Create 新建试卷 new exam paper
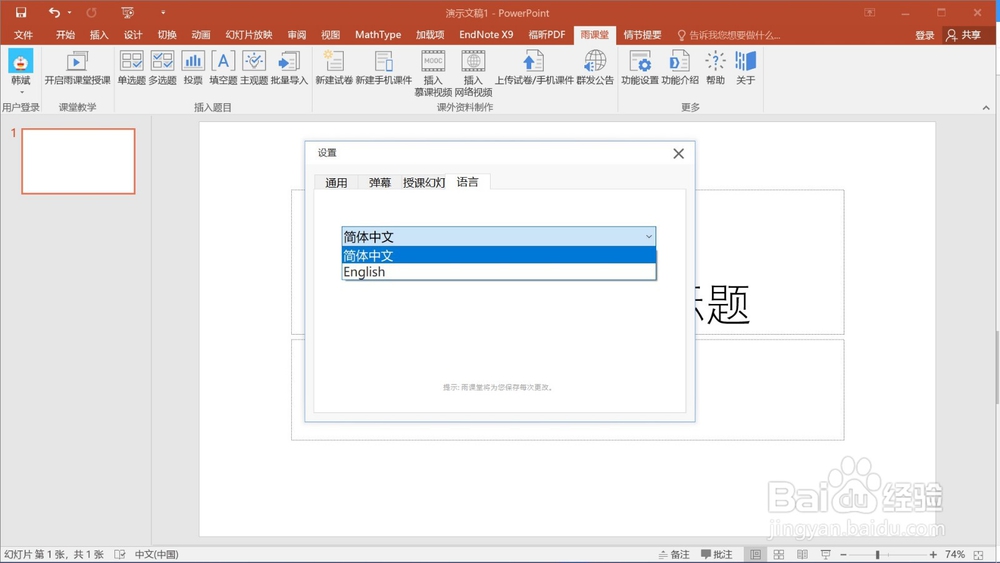This screenshot has width=1000, height=563. coord(334,68)
